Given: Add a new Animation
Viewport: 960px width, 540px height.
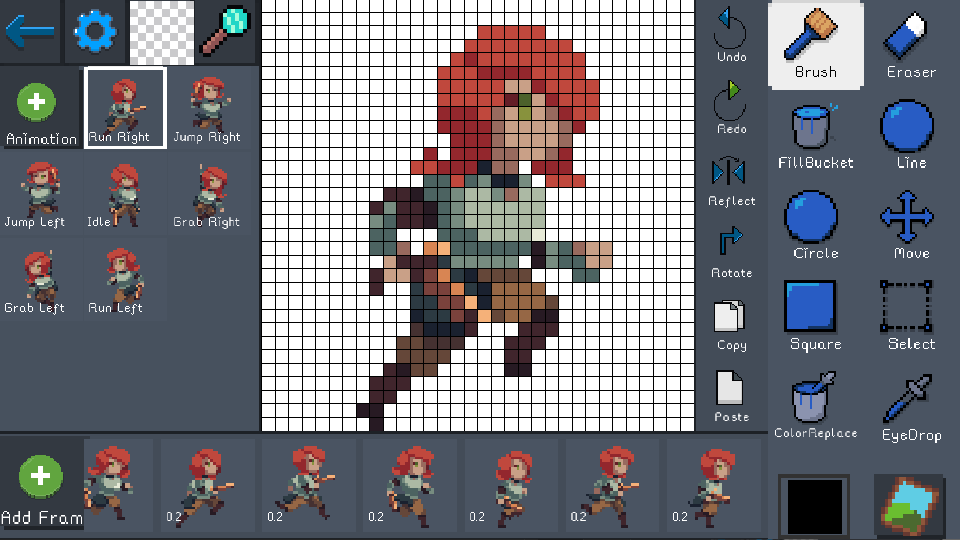Looking at the screenshot, I should click(x=40, y=110).
